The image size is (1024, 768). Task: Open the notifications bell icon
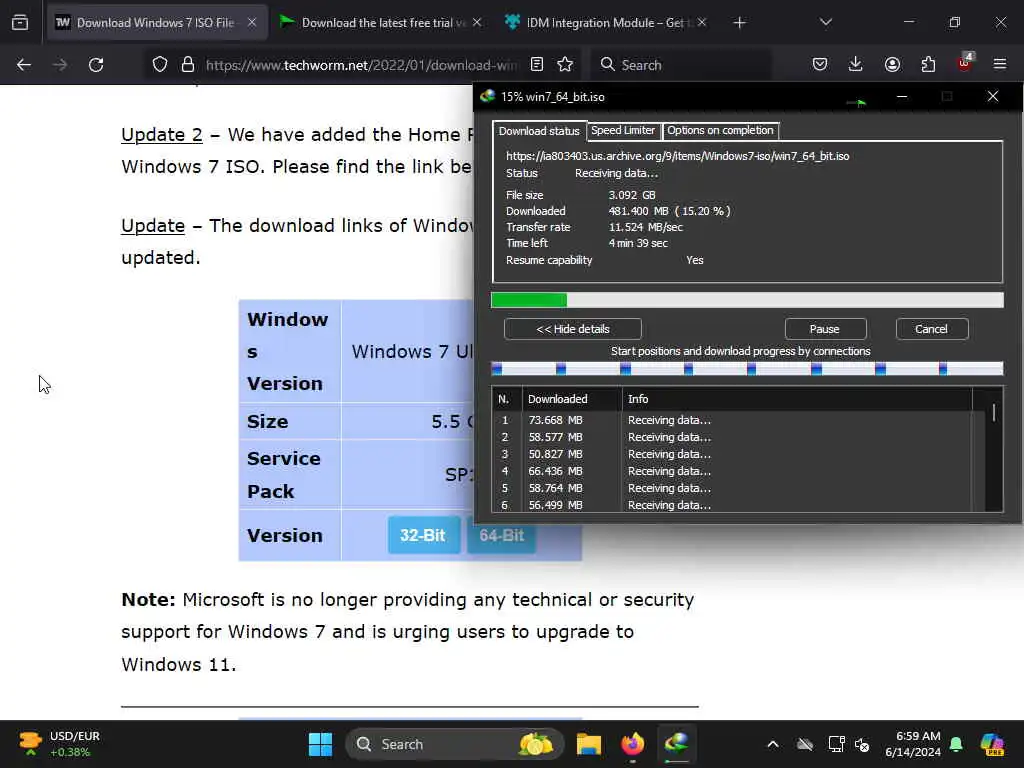pyautogui.click(x=957, y=744)
